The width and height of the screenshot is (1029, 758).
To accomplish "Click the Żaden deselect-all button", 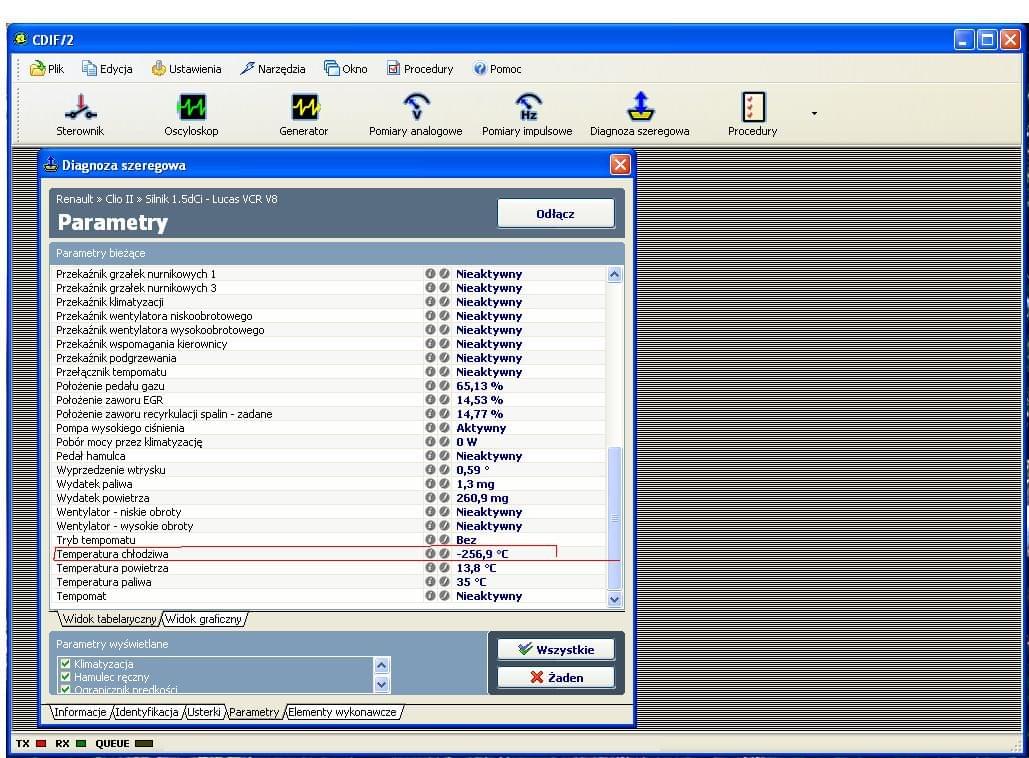I will (x=556, y=677).
